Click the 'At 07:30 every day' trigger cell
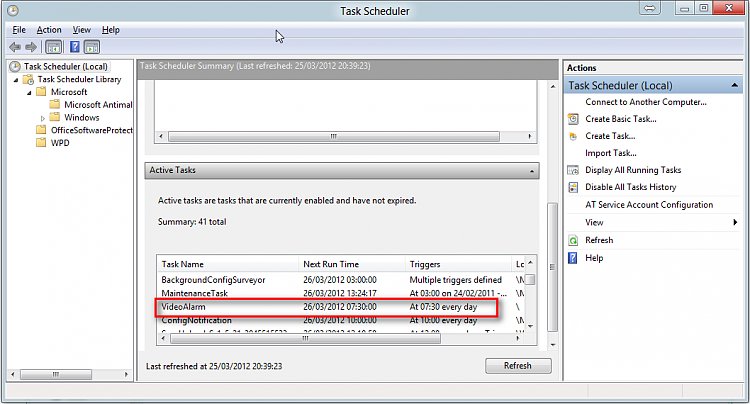 click(x=443, y=307)
